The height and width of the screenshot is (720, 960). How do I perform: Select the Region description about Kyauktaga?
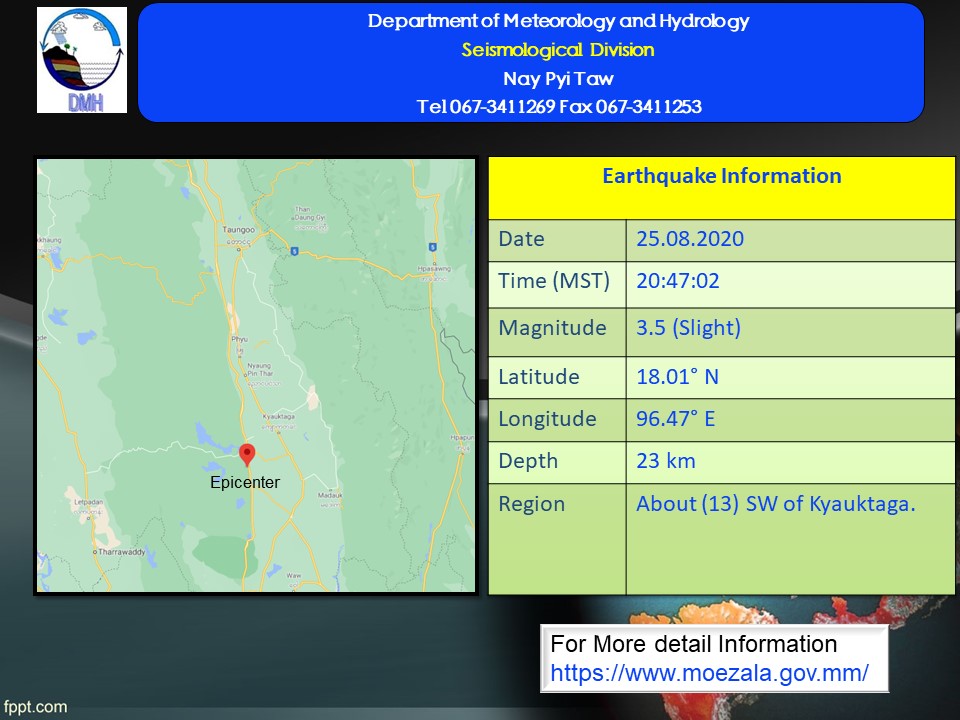click(775, 504)
